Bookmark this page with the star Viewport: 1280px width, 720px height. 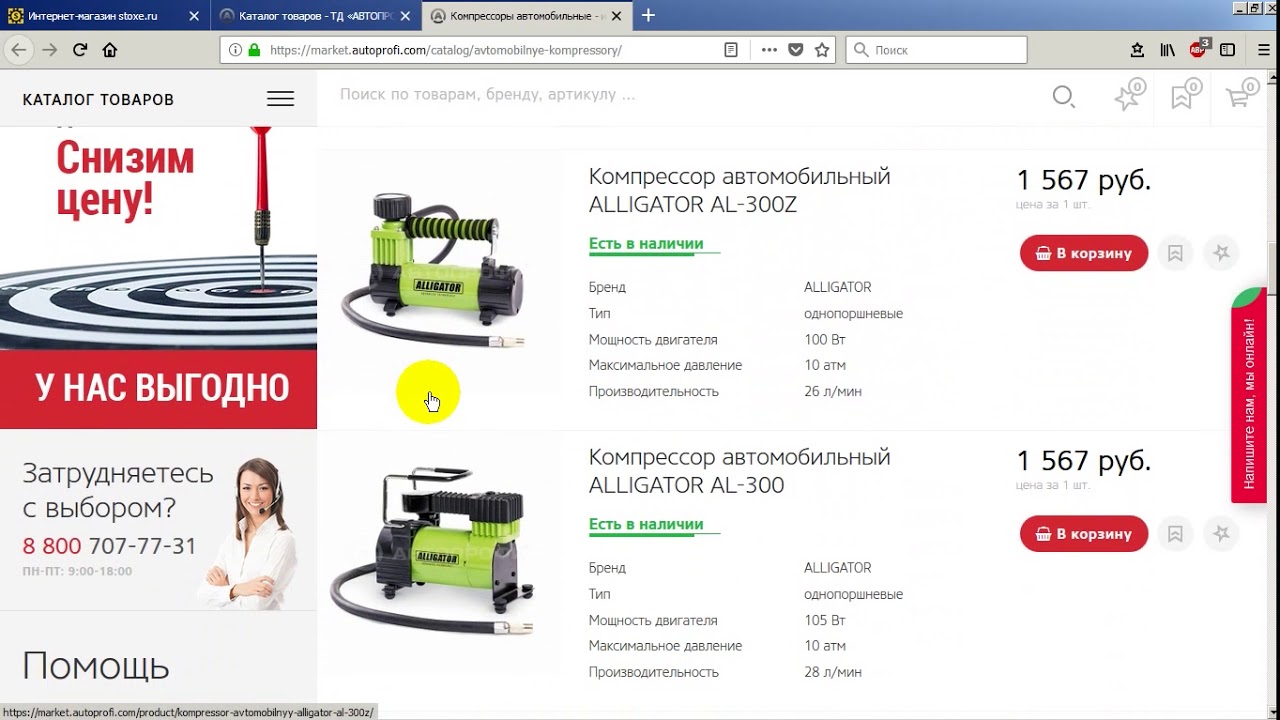(822, 50)
